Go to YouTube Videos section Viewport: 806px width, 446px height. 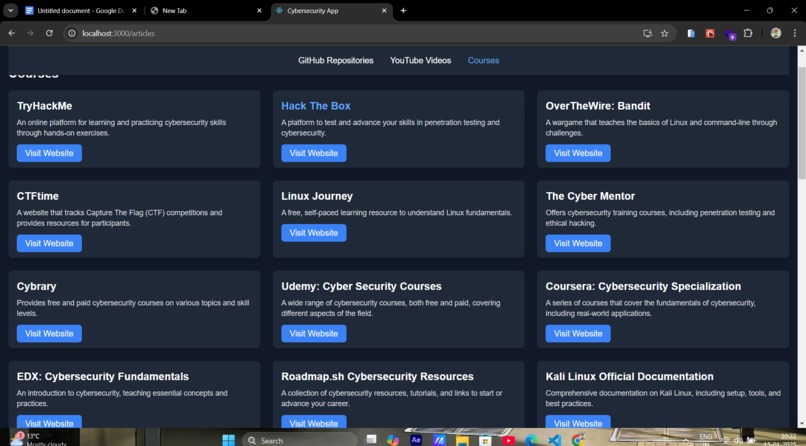tap(420, 61)
